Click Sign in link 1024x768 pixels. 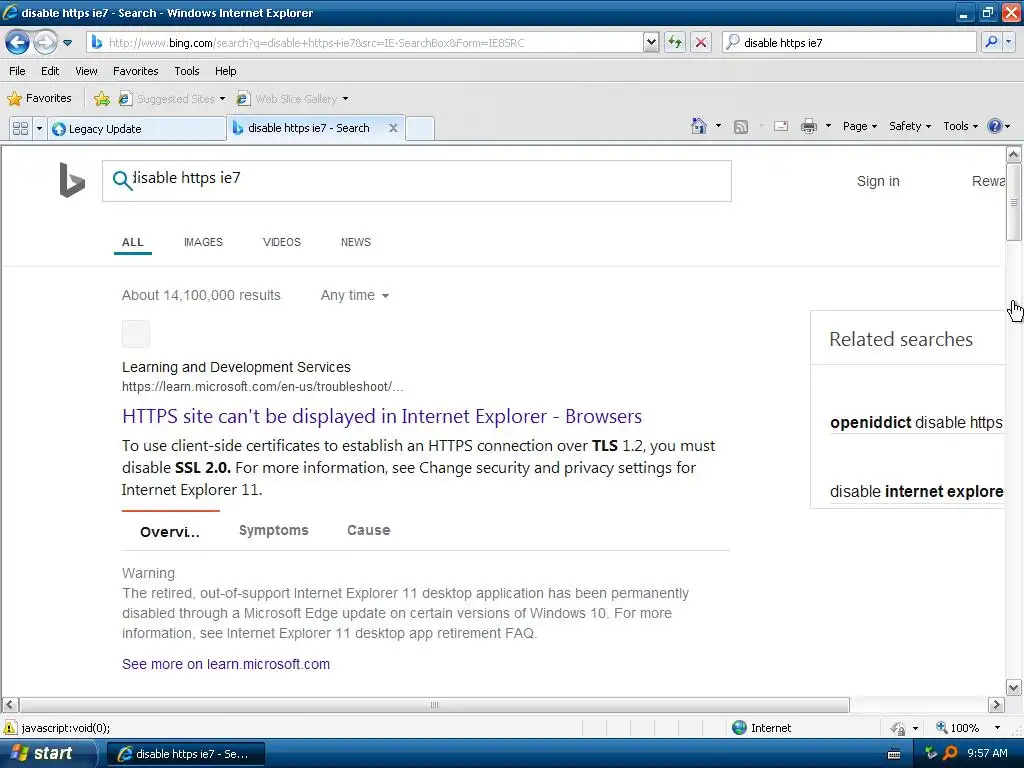(x=878, y=181)
